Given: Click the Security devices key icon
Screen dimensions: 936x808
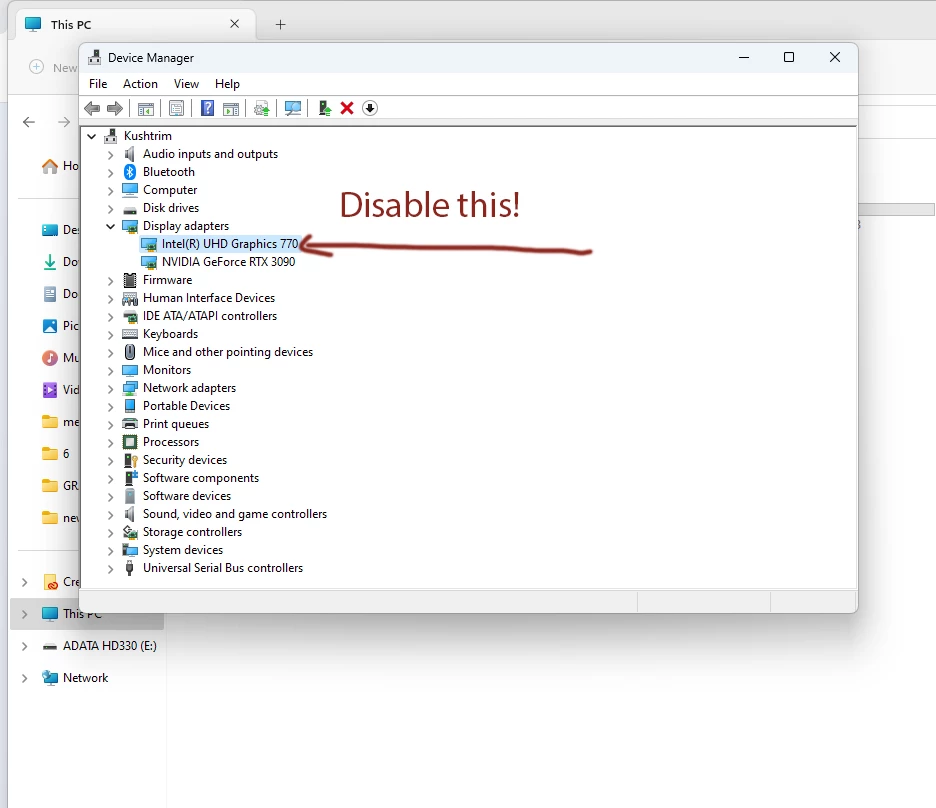Looking at the screenshot, I should click(x=130, y=460).
